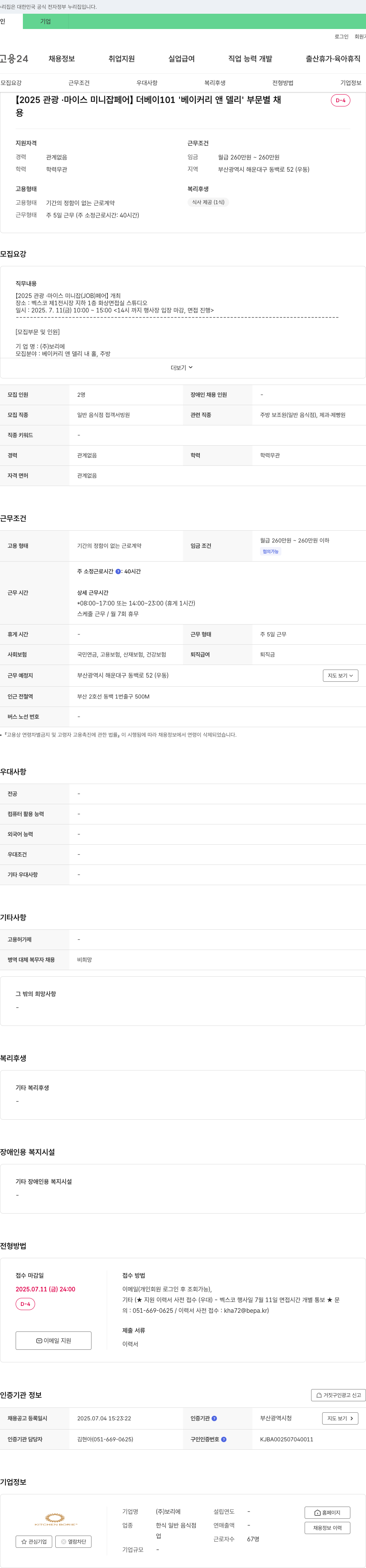Switch to the 기업 tab
366x1568 pixels.
coord(46,21)
